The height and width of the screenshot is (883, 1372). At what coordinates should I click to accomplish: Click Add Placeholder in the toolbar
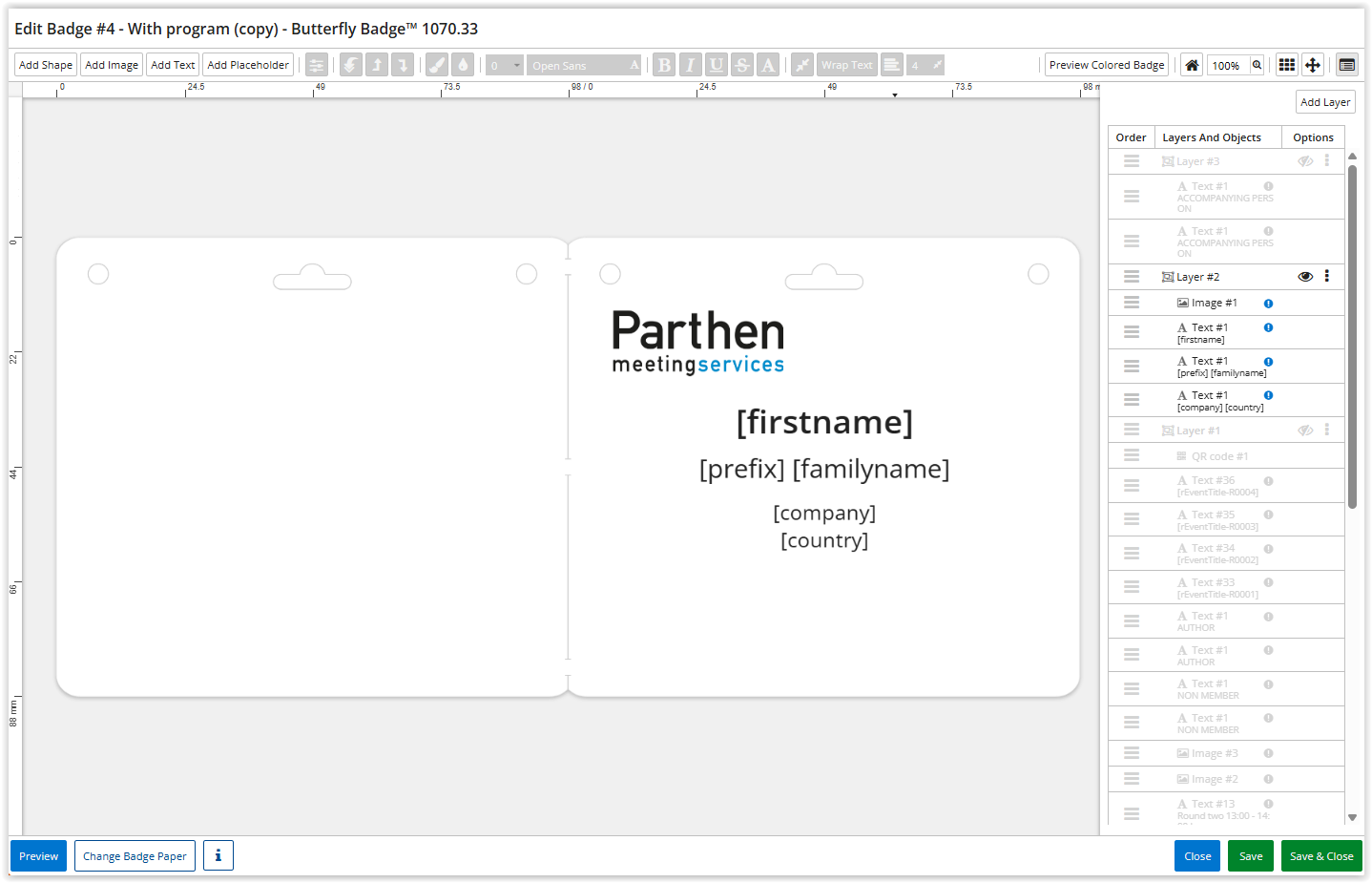(x=248, y=65)
